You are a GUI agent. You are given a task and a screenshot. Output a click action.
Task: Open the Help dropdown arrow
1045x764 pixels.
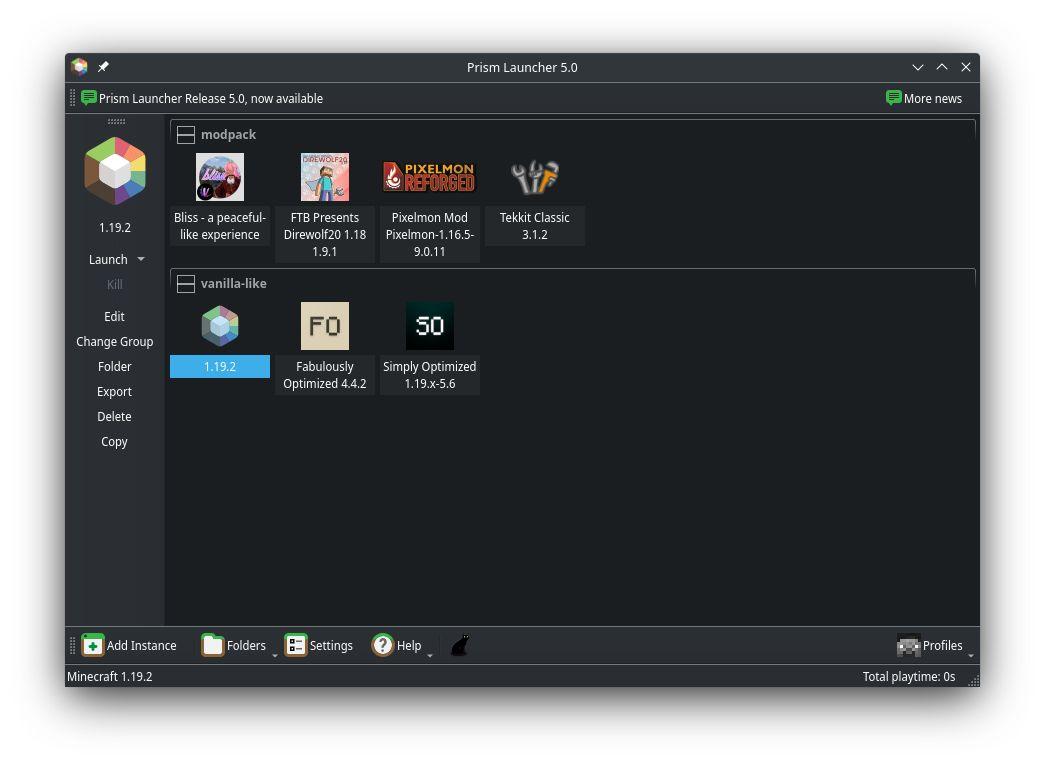430,655
